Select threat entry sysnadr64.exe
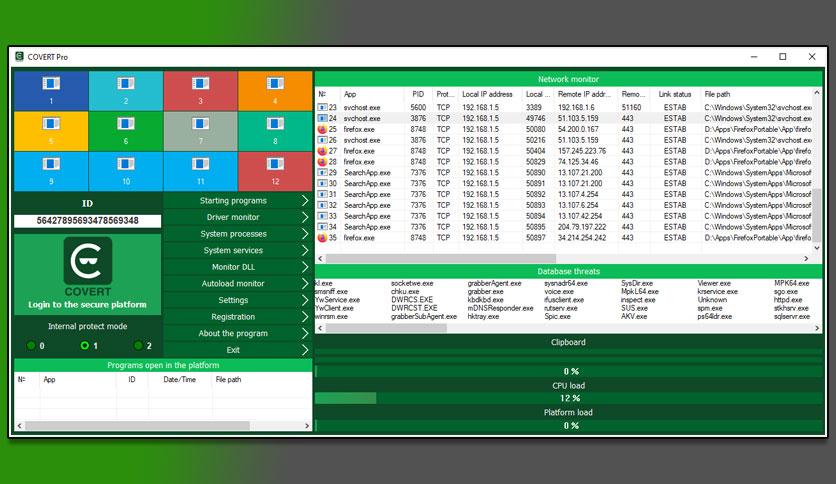This screenshot has height=484, width=836. click(566, 284)
